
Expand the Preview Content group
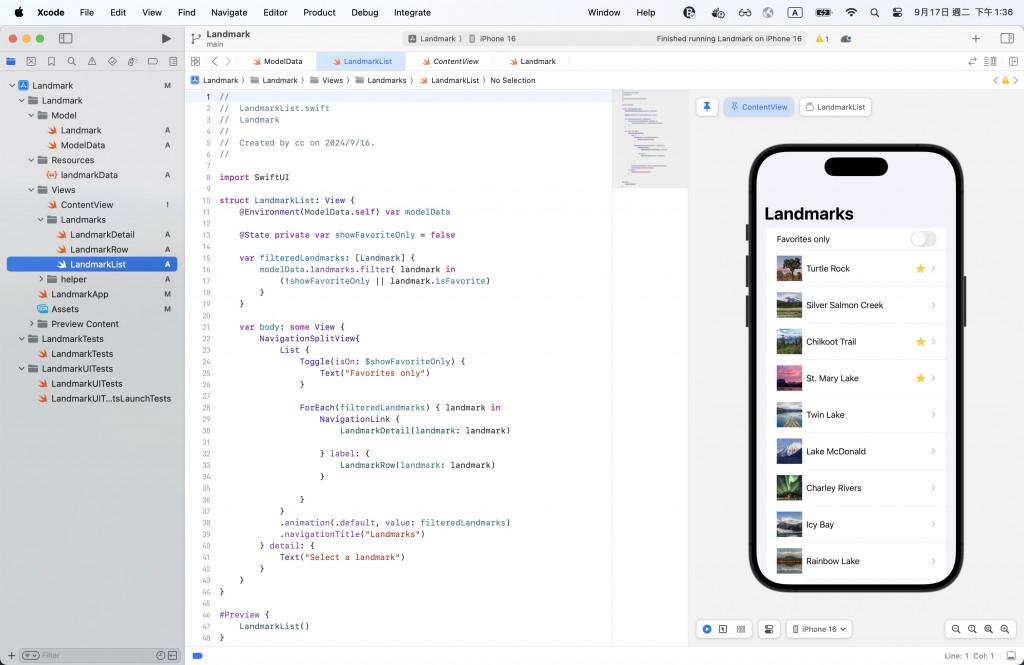(x=31, y=324)
